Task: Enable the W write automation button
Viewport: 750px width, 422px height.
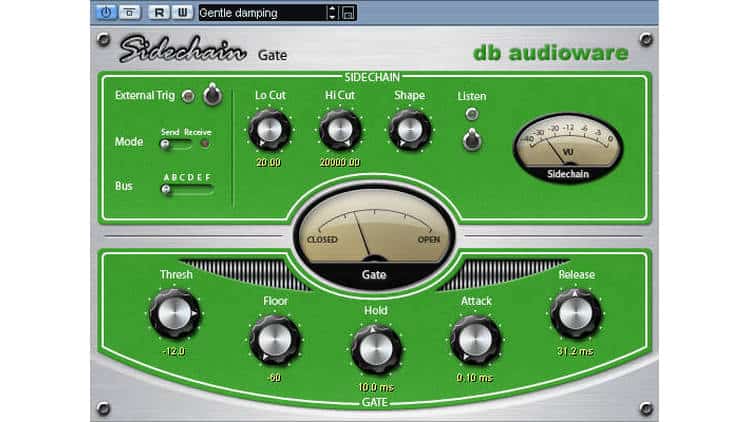Action: (182, 12)
